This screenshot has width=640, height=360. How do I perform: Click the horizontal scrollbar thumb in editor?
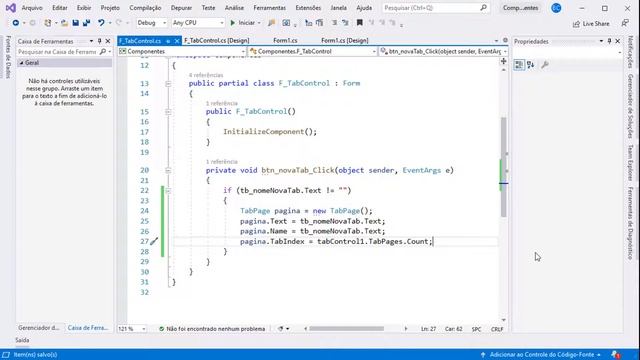347,329
